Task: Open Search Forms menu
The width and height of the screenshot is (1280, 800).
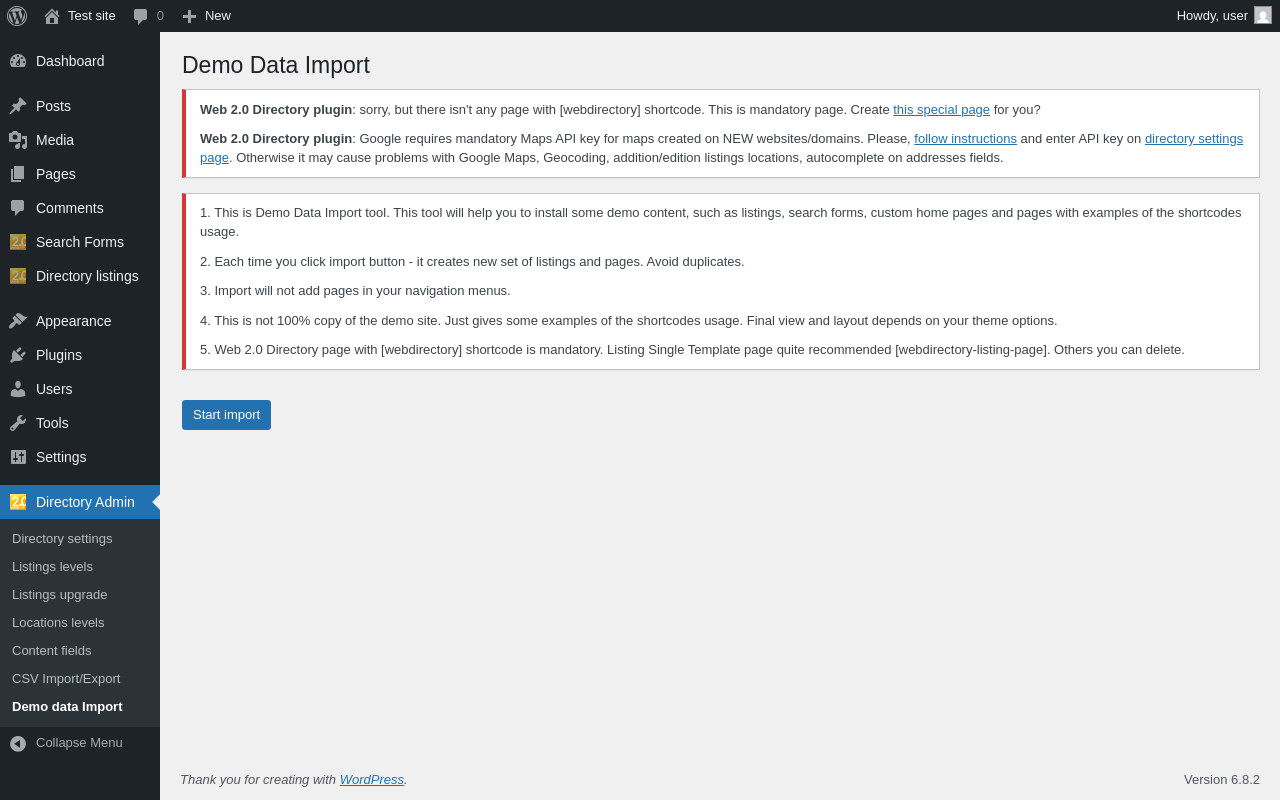Action: point(80,242)
